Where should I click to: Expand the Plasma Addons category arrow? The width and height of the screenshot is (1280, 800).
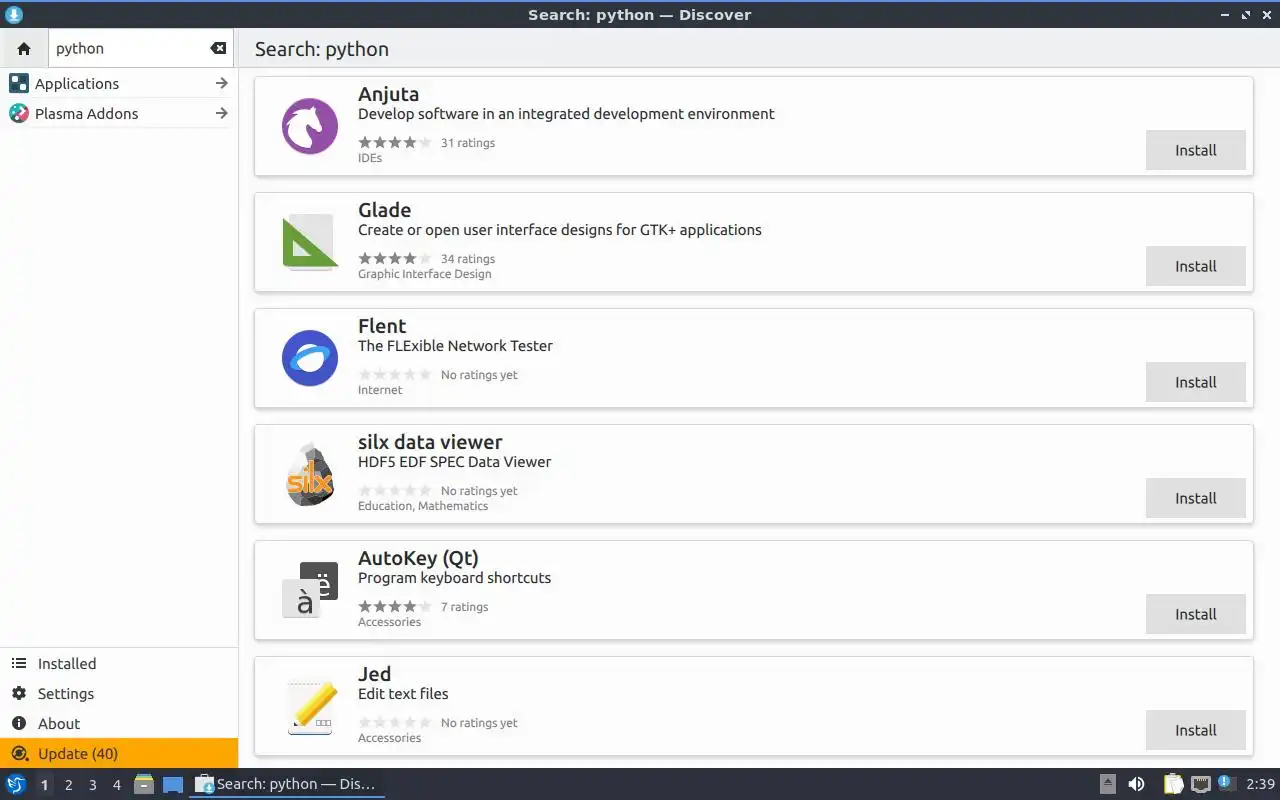[222, 113]
